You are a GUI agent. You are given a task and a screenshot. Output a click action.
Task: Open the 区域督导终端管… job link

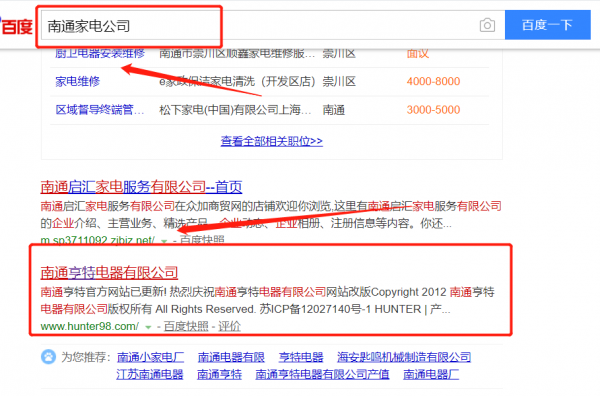100,110
